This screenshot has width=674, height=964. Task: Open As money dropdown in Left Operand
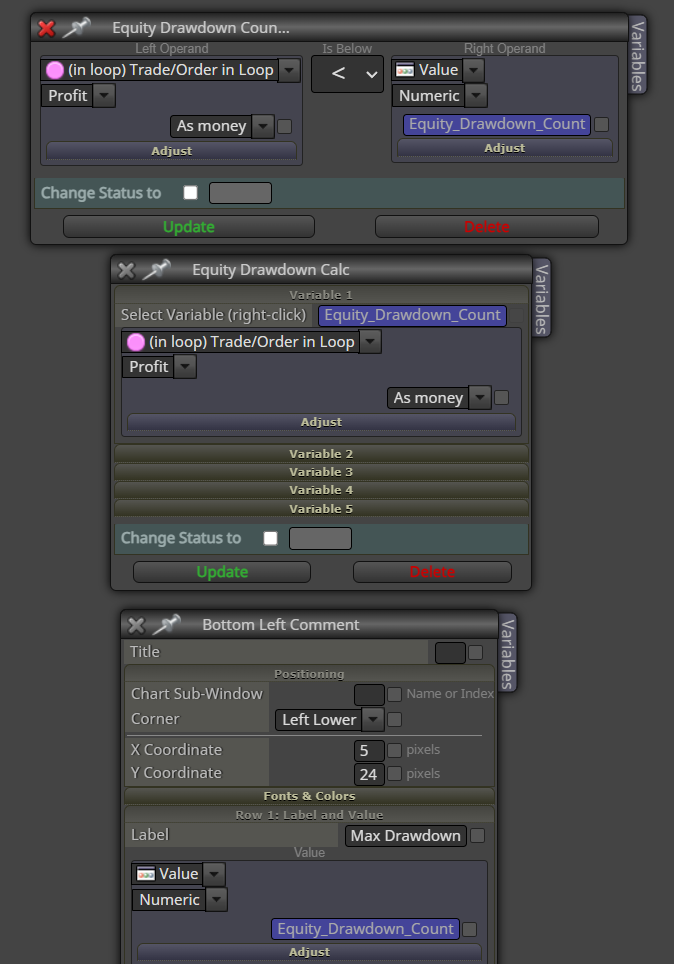tap(263, 127)
